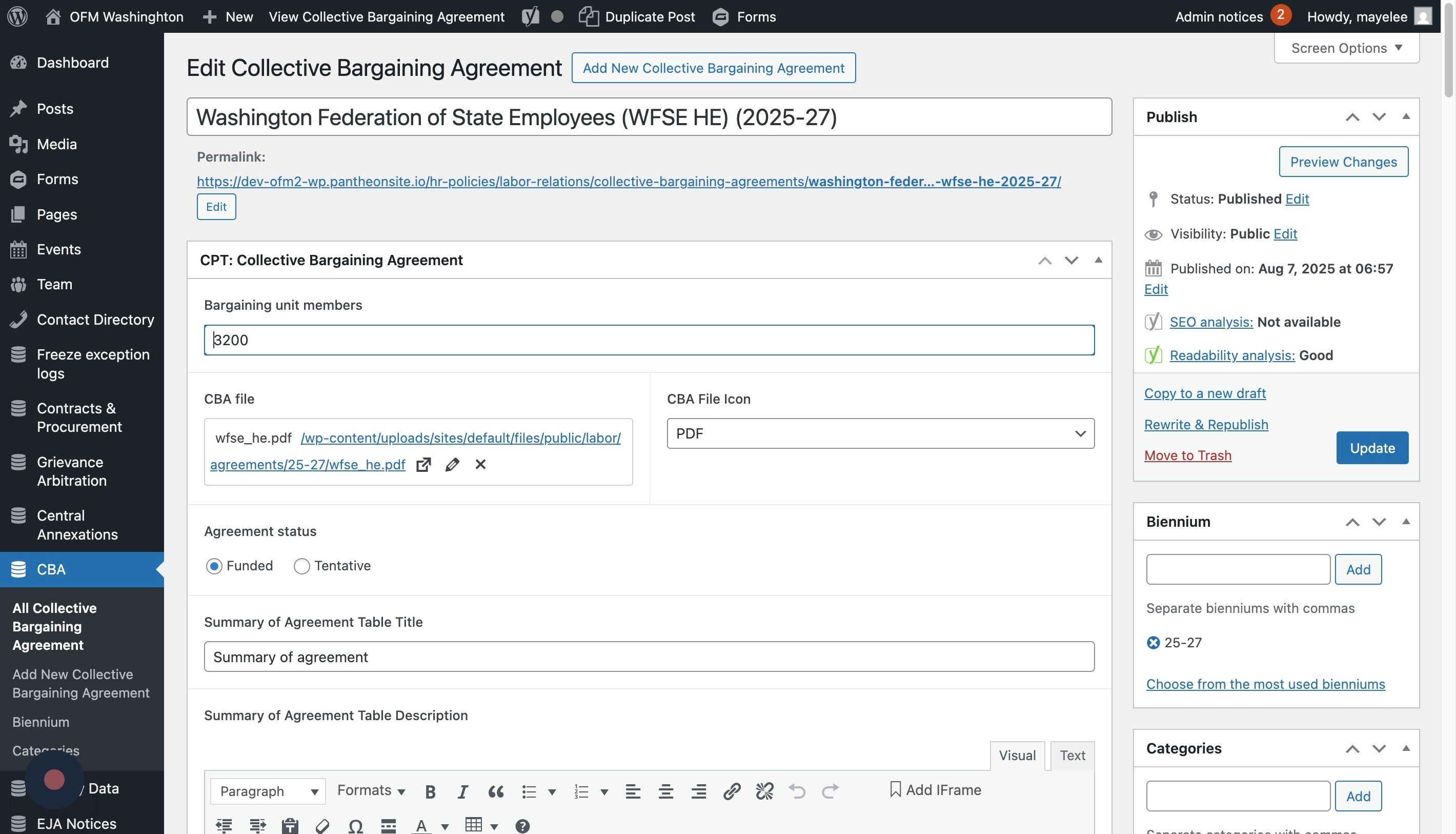Image resolution: width=1456 pixels, height=834 pixels.
Task: Remove the 25-27 biennium tag
Action: tap(1153, 643)
